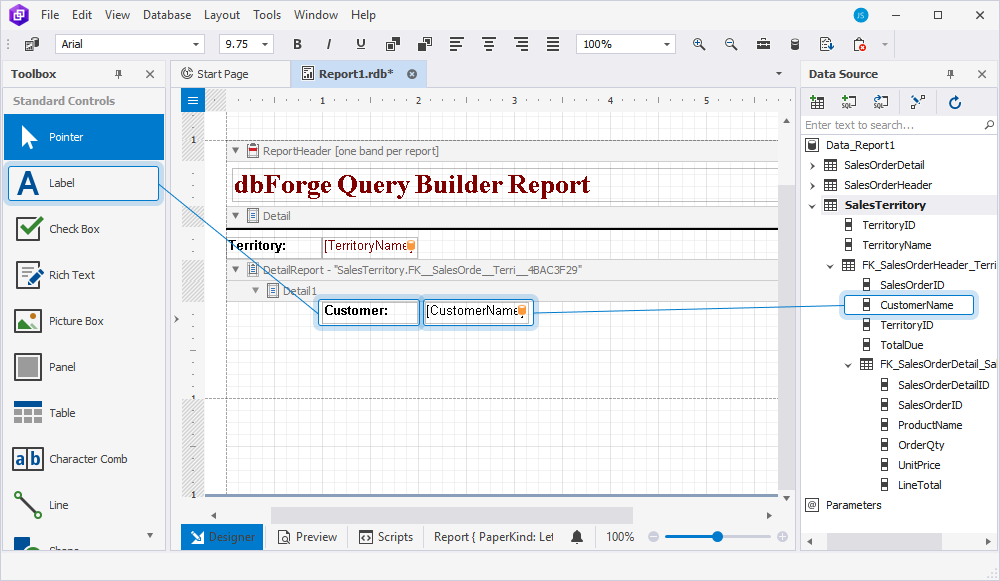Click the add SQL query icon in Data Source

coord(849,102)
